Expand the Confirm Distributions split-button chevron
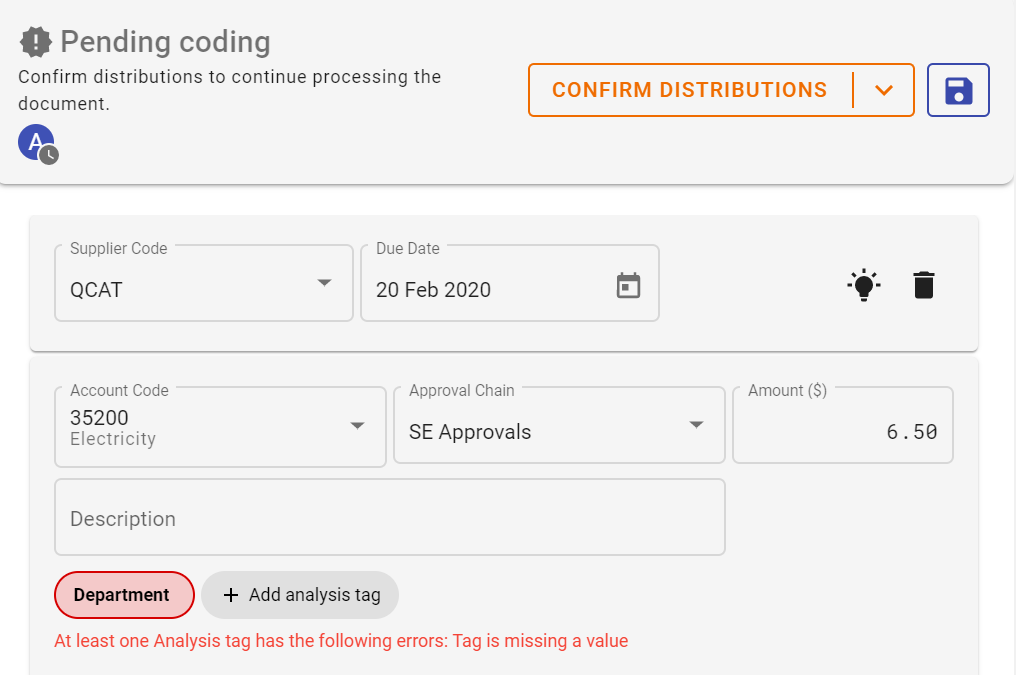The image size is (1016, 675). tap(884, 90)
